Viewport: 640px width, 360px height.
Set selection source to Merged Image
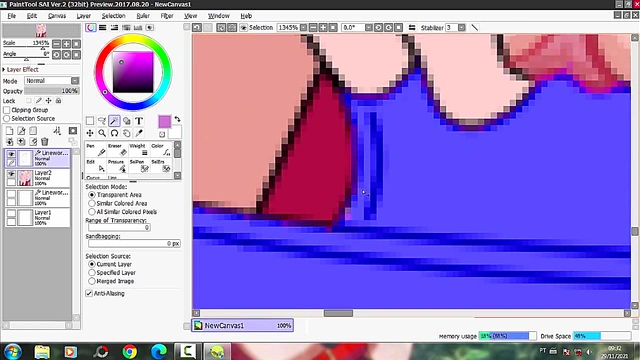[x=92, y=281]
